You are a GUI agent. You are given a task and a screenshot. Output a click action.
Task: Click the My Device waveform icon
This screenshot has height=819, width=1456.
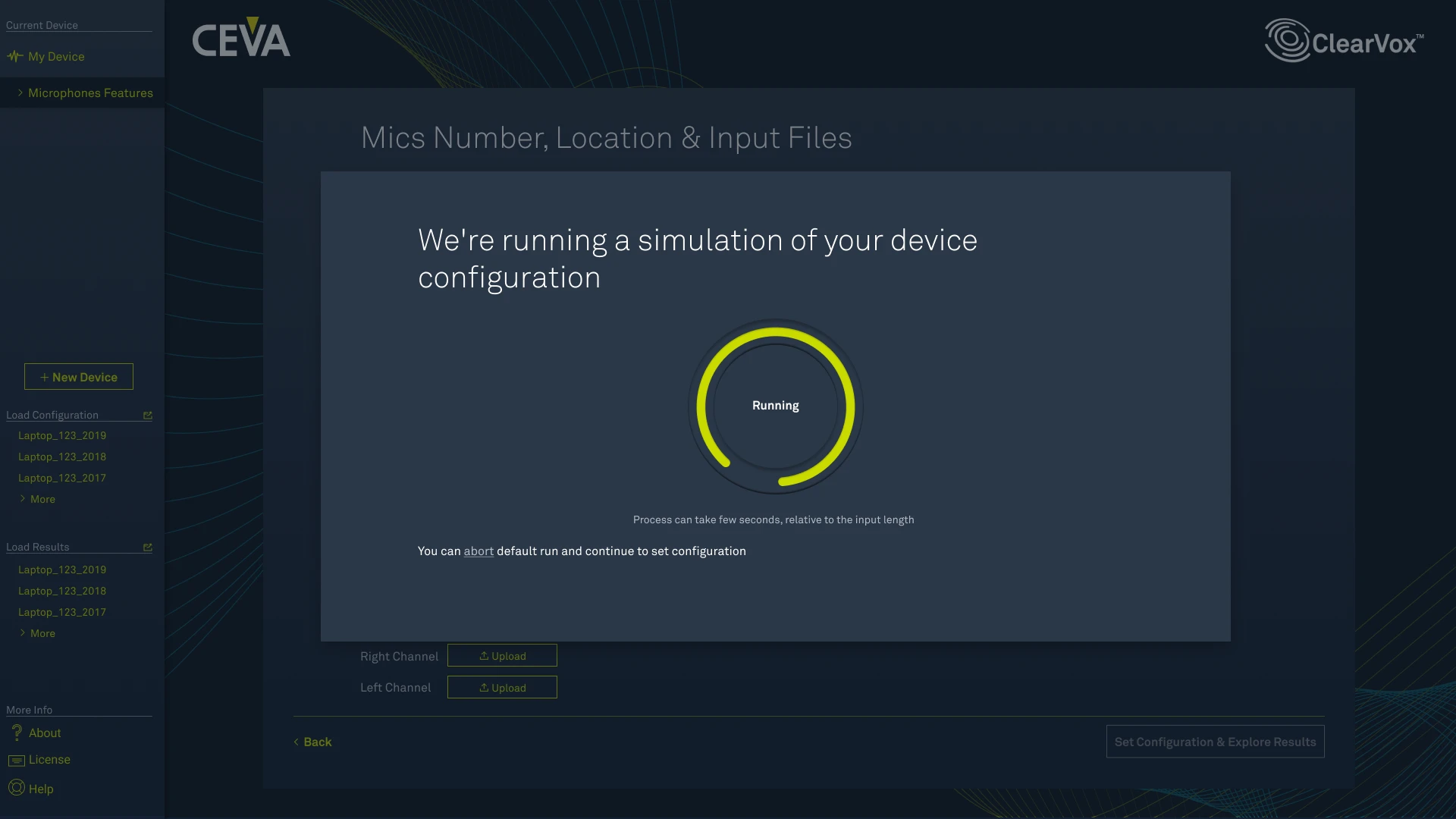pyautogui.click(x=14, y=56)
